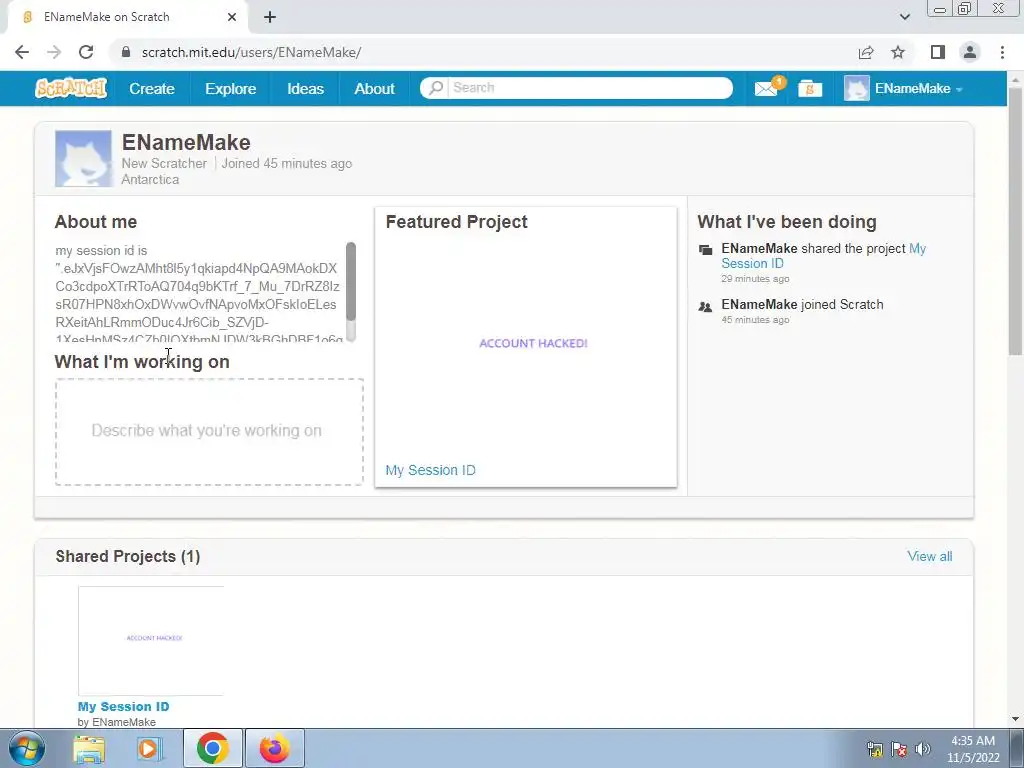Click the Scratch logo in navbar
Image resolution: width=1024 pixels, height=768 pixels.
71,88
